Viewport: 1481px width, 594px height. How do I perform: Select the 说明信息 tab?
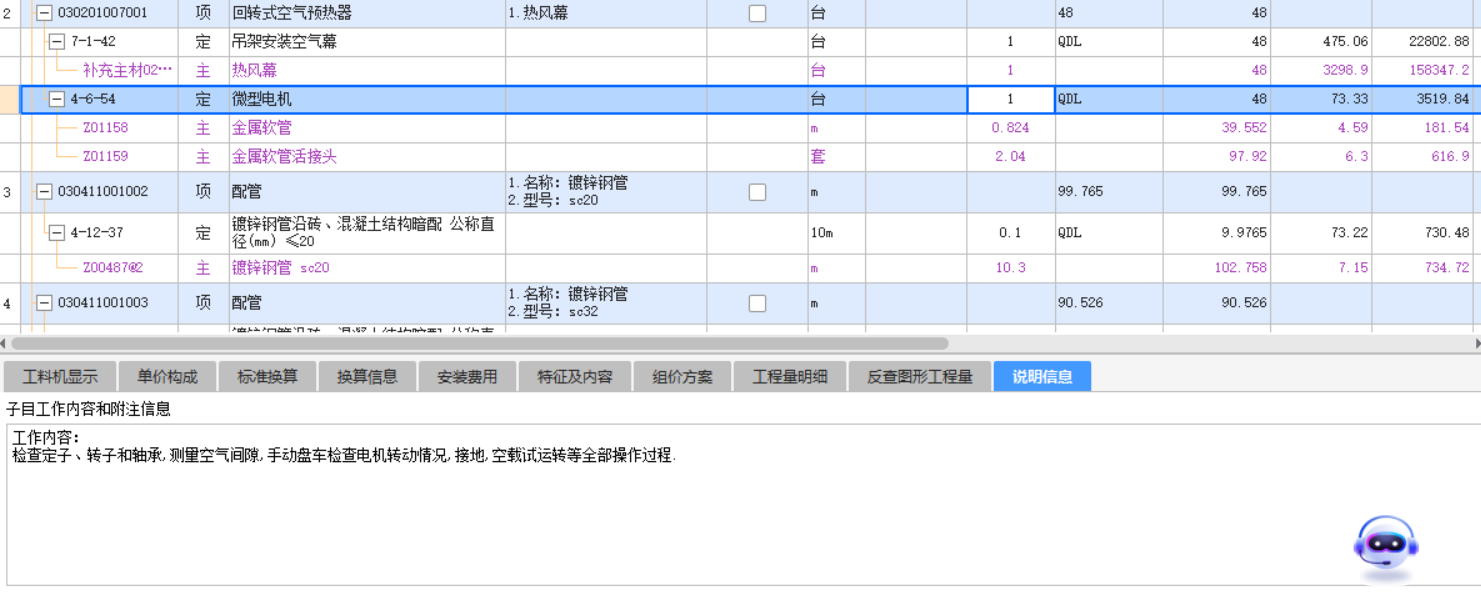point(1041,376)
